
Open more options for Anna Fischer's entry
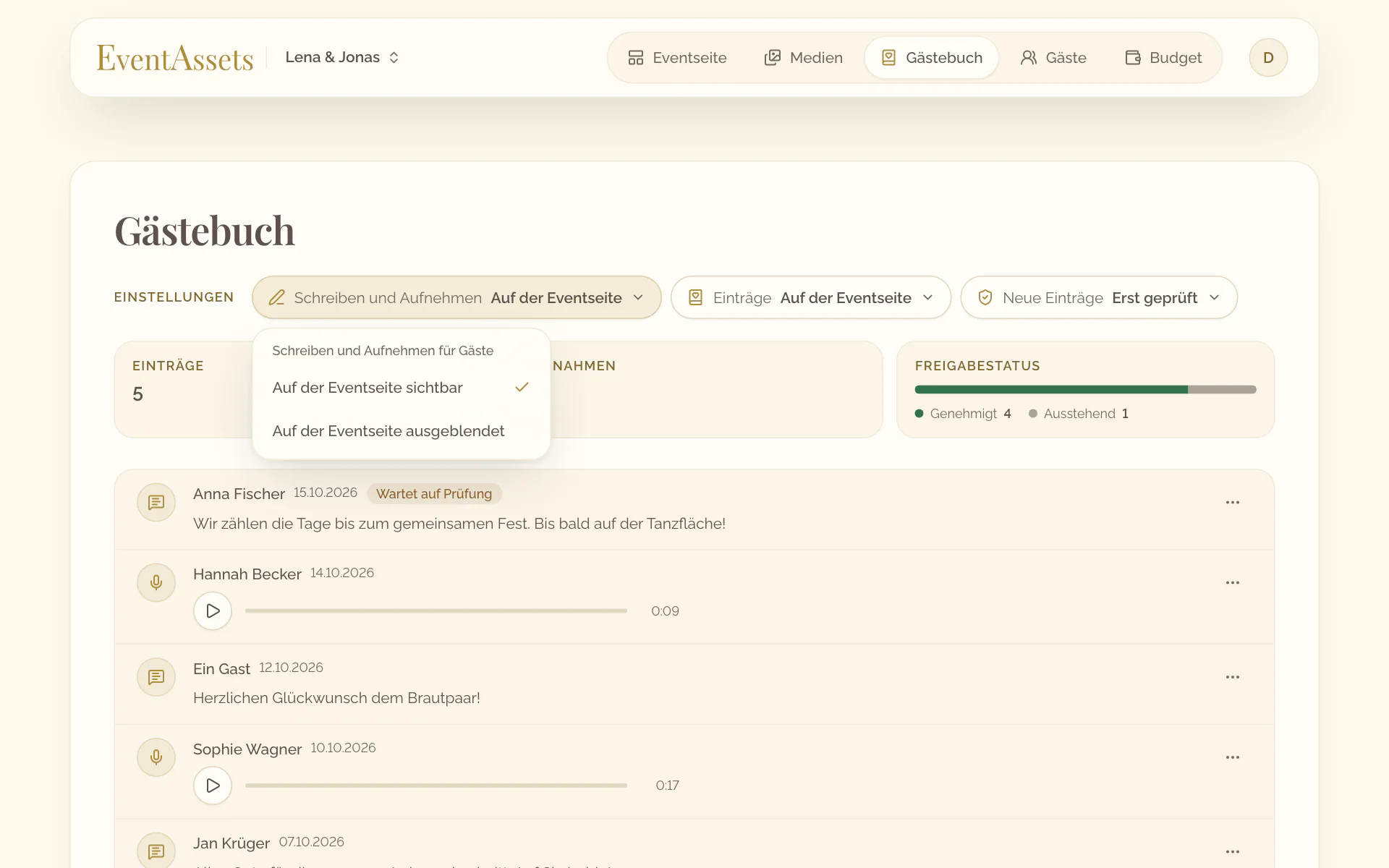(x=1233, y=502)
